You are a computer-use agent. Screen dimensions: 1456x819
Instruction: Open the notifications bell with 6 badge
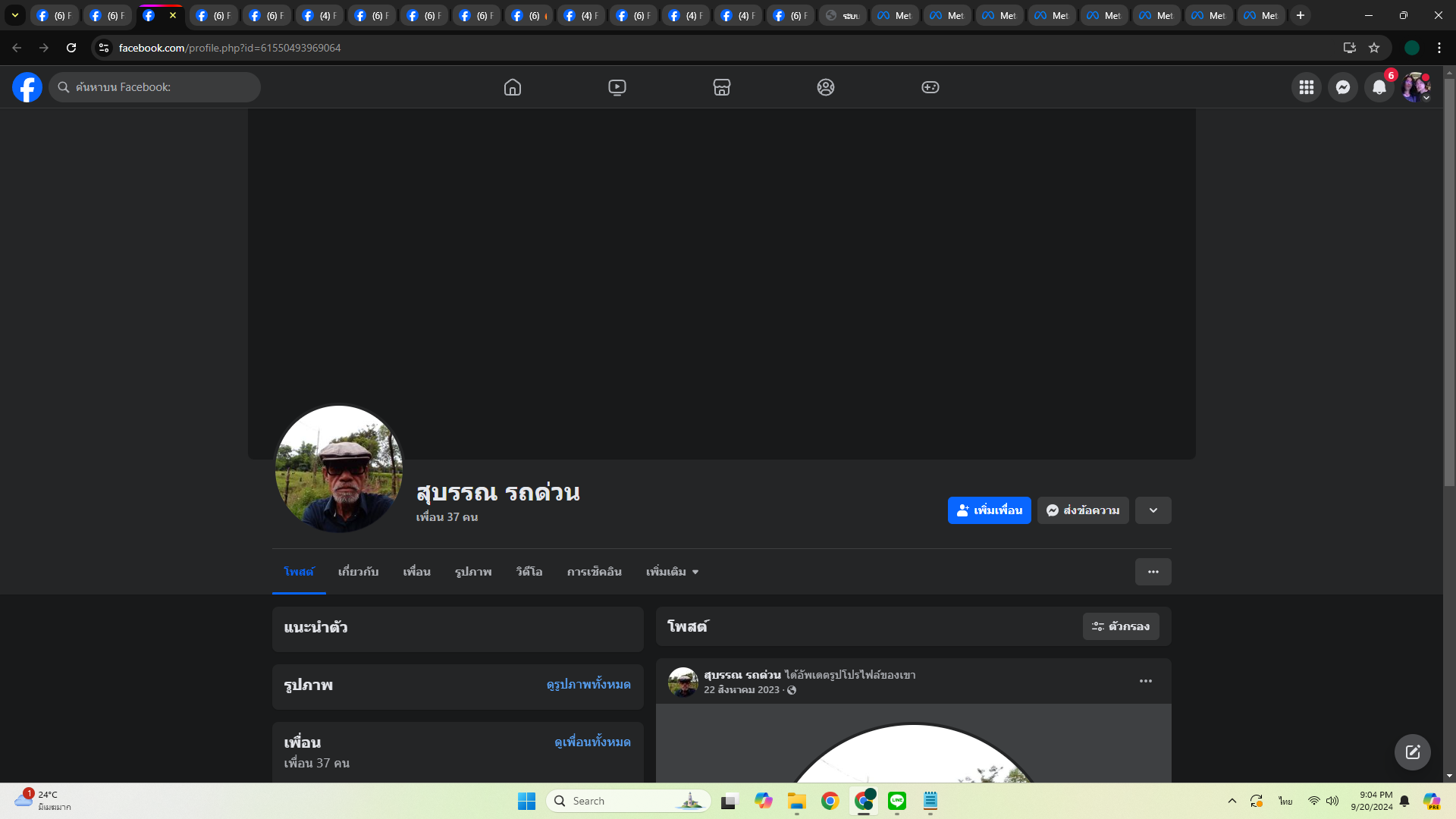[1379, 87]
